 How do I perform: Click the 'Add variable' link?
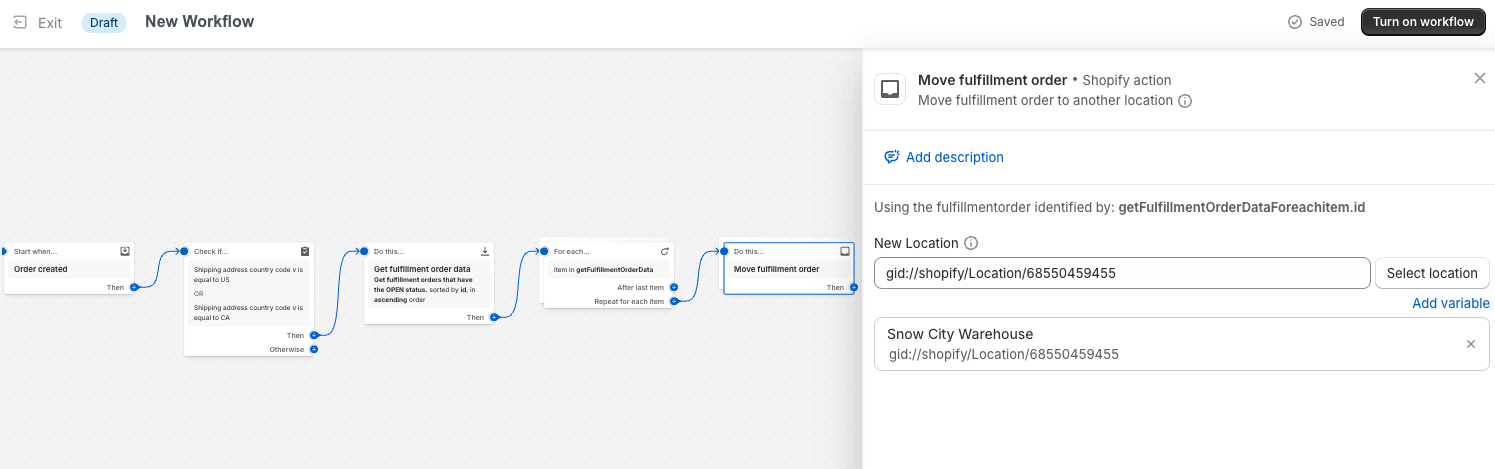(1451, 303)
